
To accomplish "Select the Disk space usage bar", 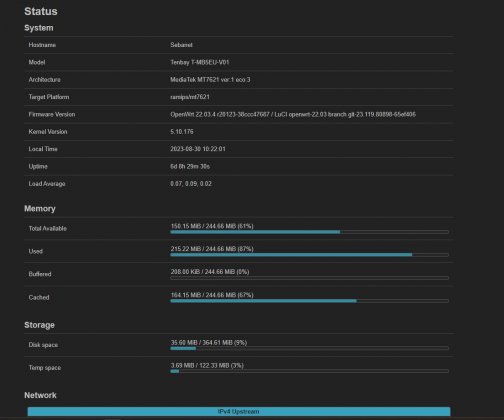I will click(x=310, y=348).
